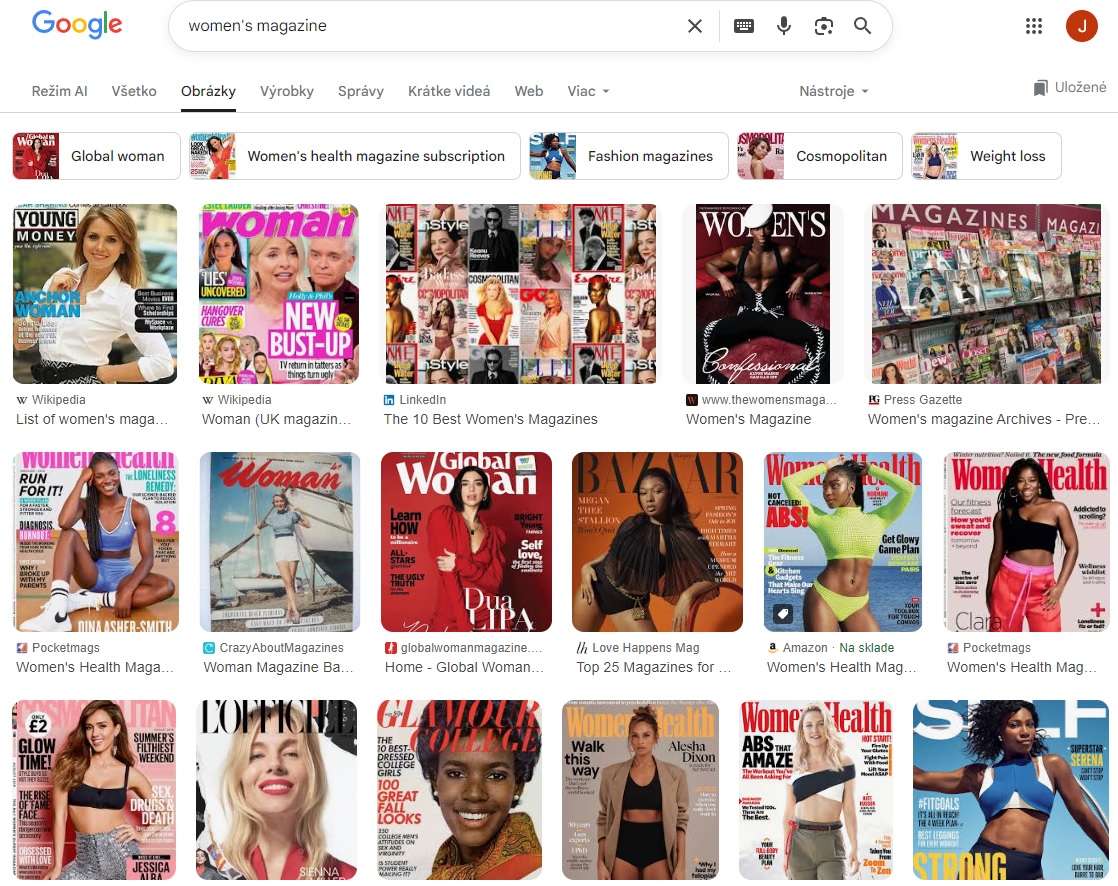Select Women's health magazine subscription chip
Viewport: 1118px width, 886px height.
[x=354, y=156]
